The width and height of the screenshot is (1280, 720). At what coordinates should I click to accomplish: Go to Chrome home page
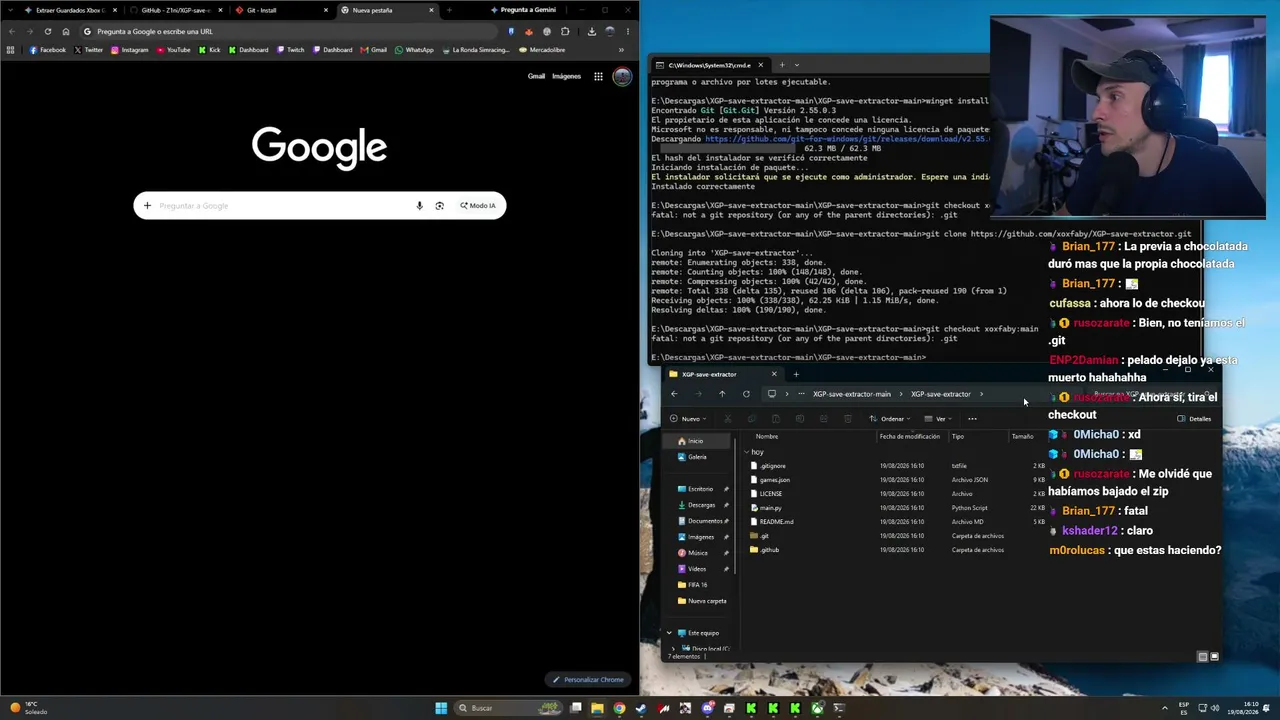(x=66, y=31)
